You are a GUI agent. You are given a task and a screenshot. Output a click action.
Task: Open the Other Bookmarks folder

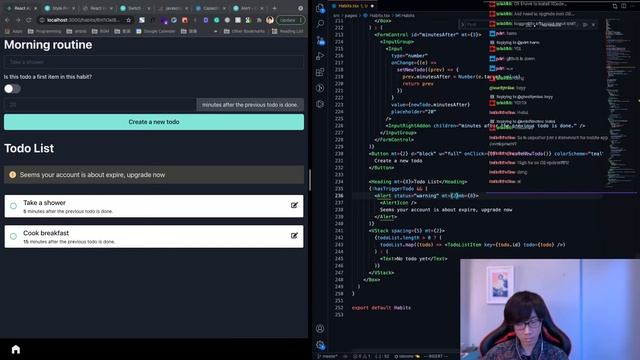244,31
